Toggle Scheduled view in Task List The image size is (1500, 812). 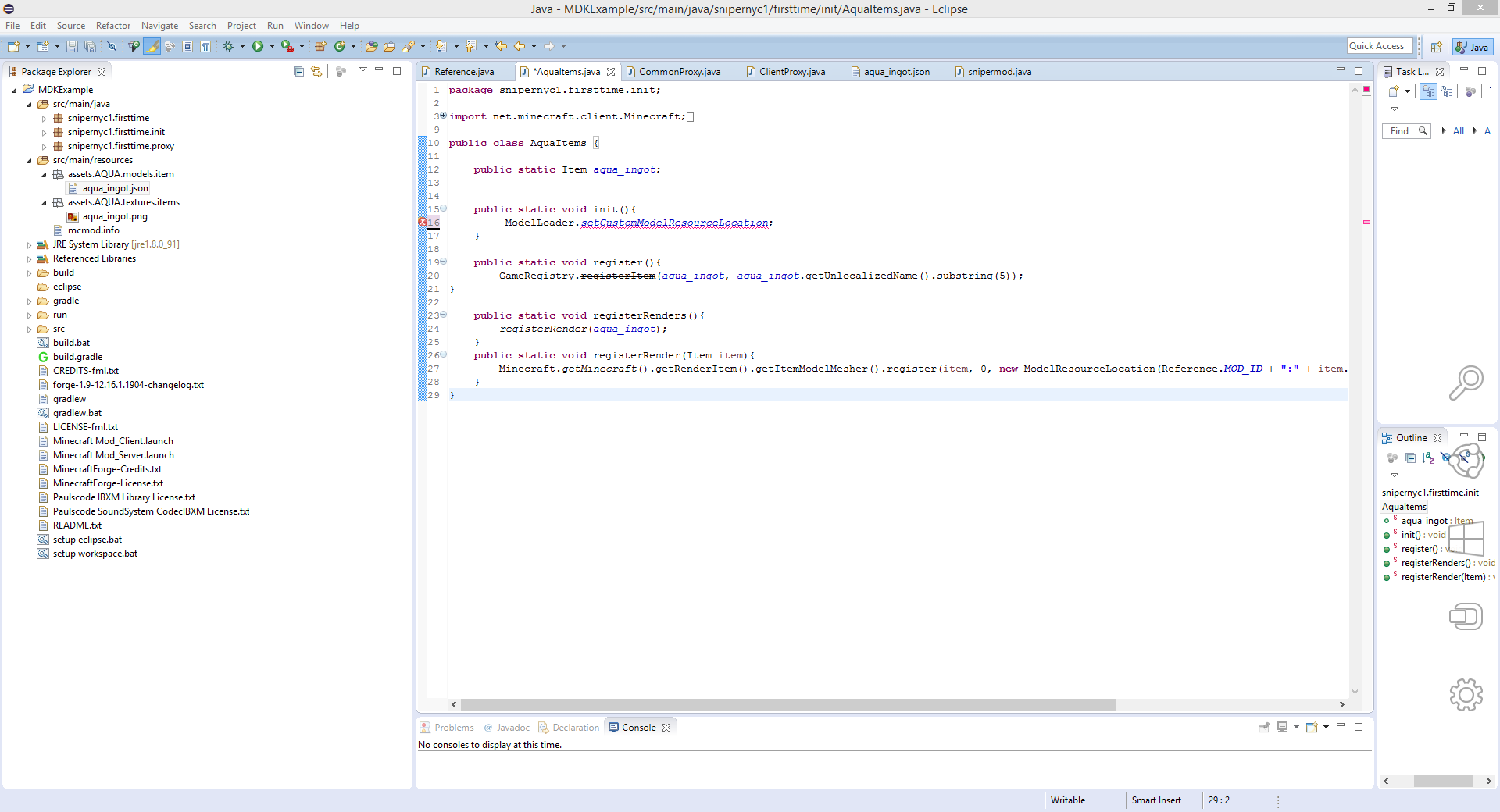[x=1446, y=91]
